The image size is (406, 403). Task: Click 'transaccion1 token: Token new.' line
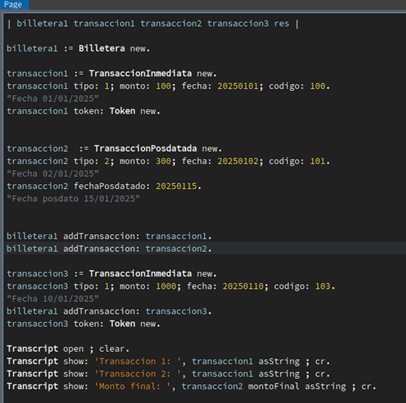point(83,111)
